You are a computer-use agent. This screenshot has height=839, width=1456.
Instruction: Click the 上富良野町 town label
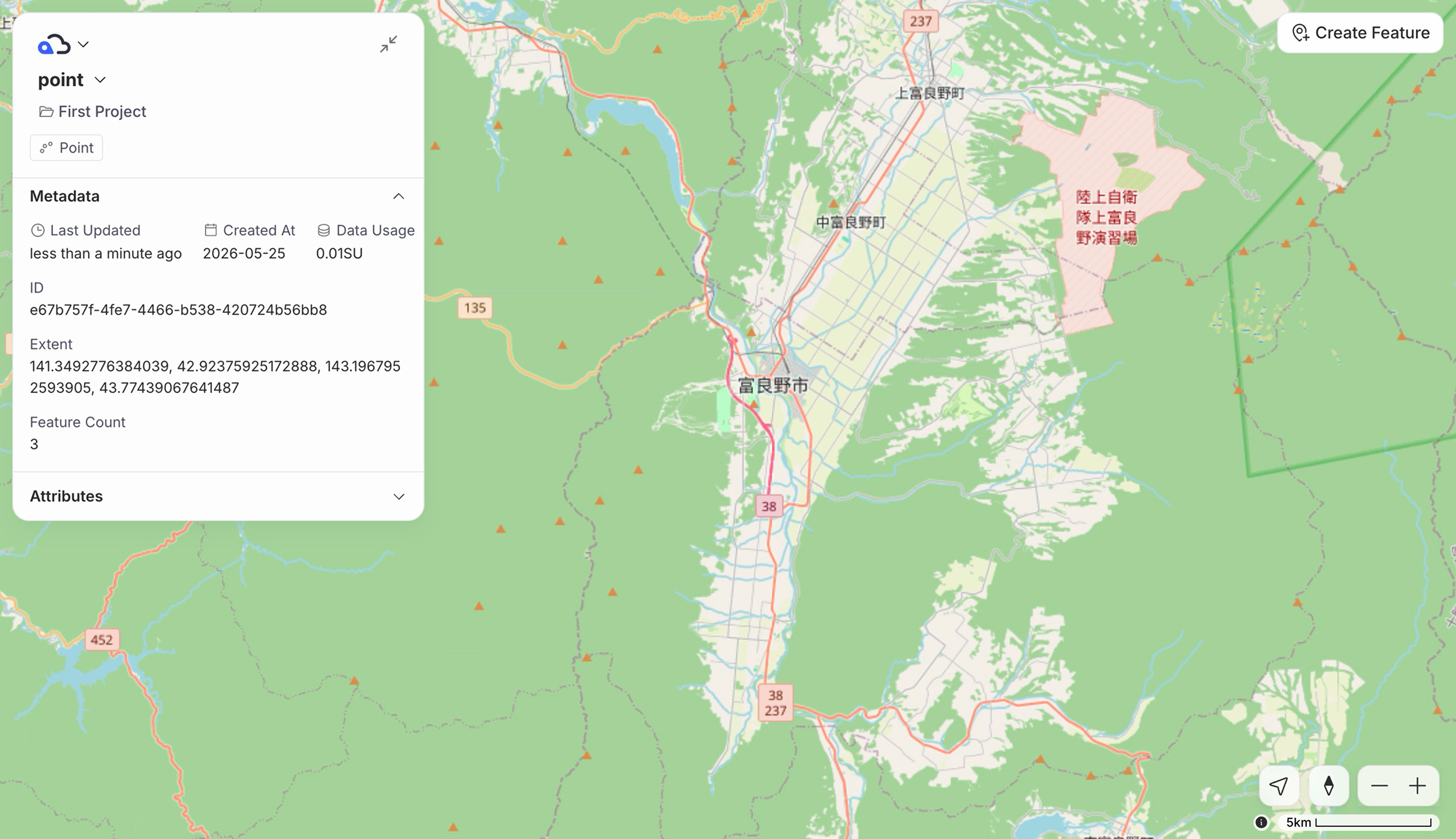(930, 93)
